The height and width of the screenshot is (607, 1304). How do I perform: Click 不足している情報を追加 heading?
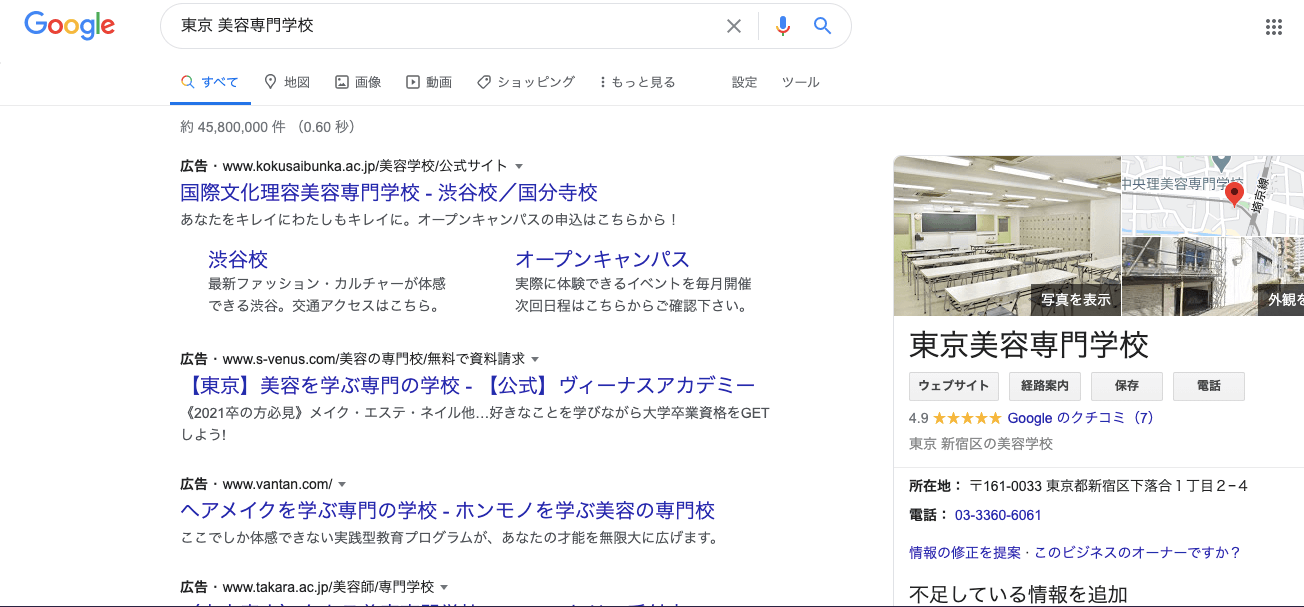1018,594
